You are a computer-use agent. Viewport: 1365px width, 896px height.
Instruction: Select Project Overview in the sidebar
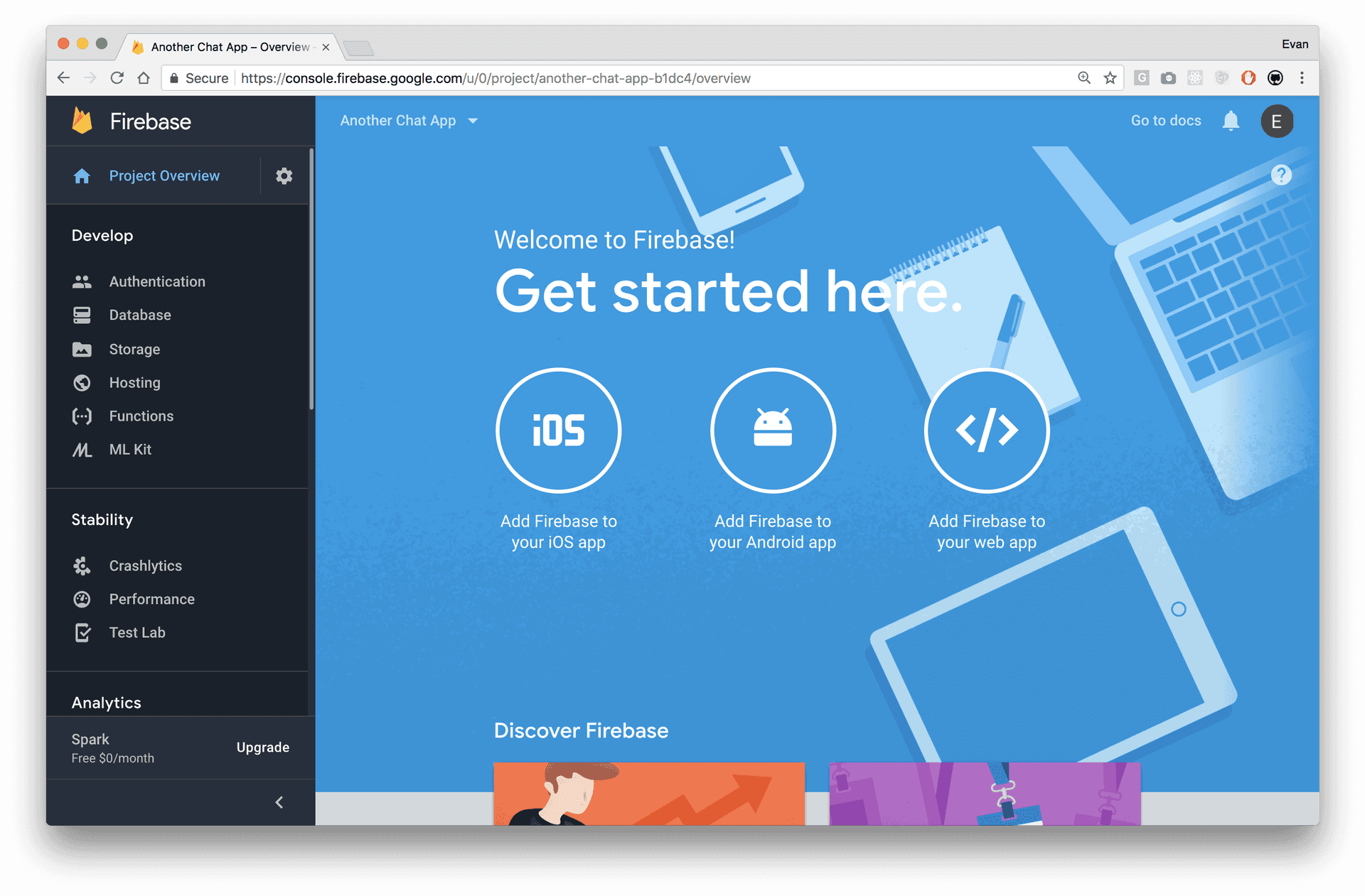tap(164, 176)
